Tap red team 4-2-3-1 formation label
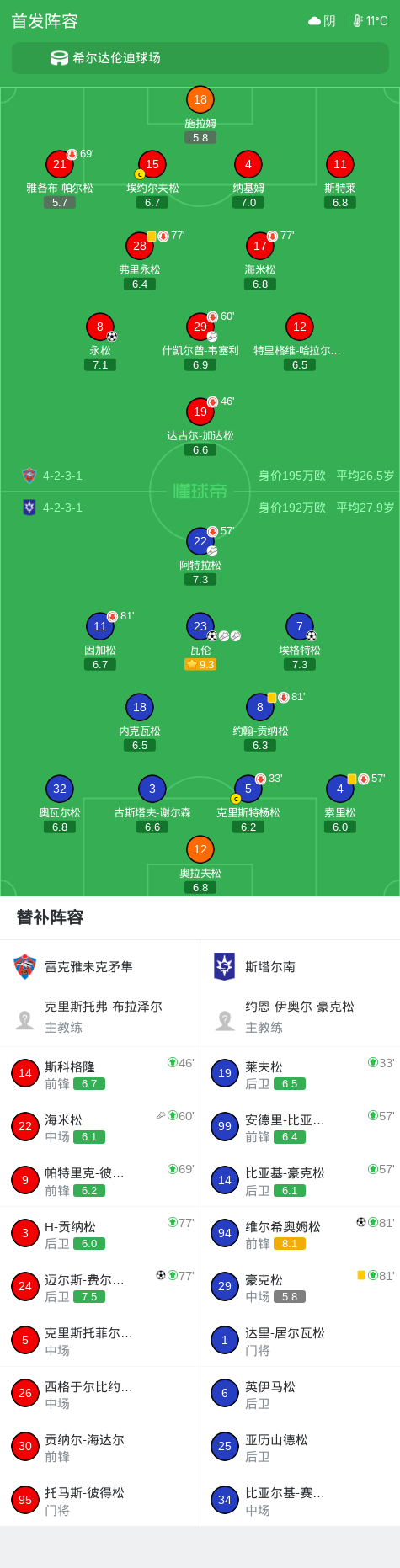 pyautogui.click(x=62, y=476)
